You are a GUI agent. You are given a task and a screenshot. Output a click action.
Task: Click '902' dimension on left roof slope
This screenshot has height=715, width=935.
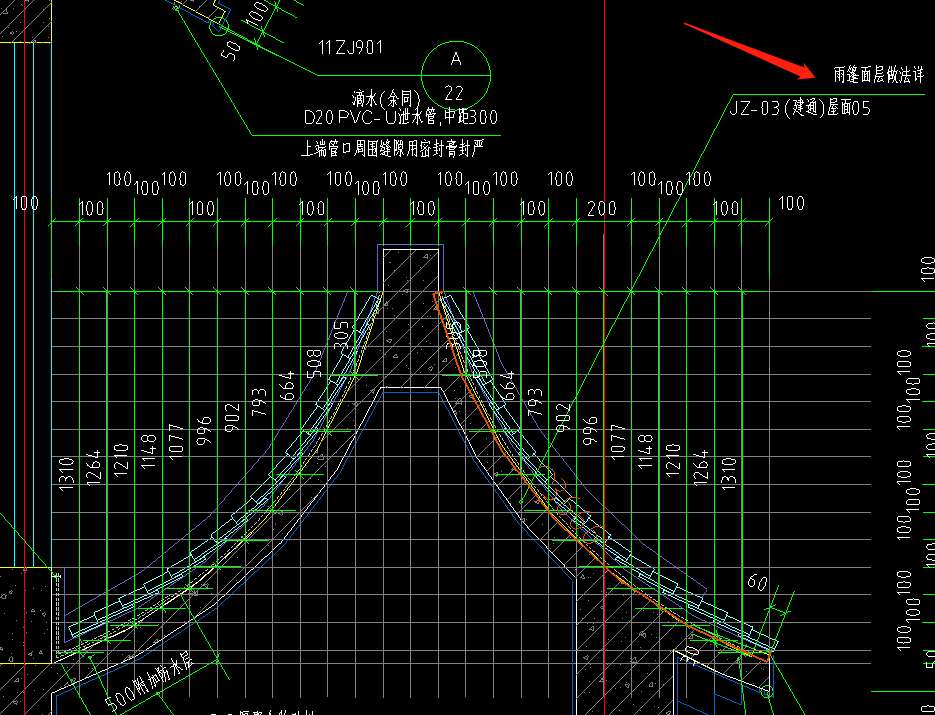click(232, 417)
